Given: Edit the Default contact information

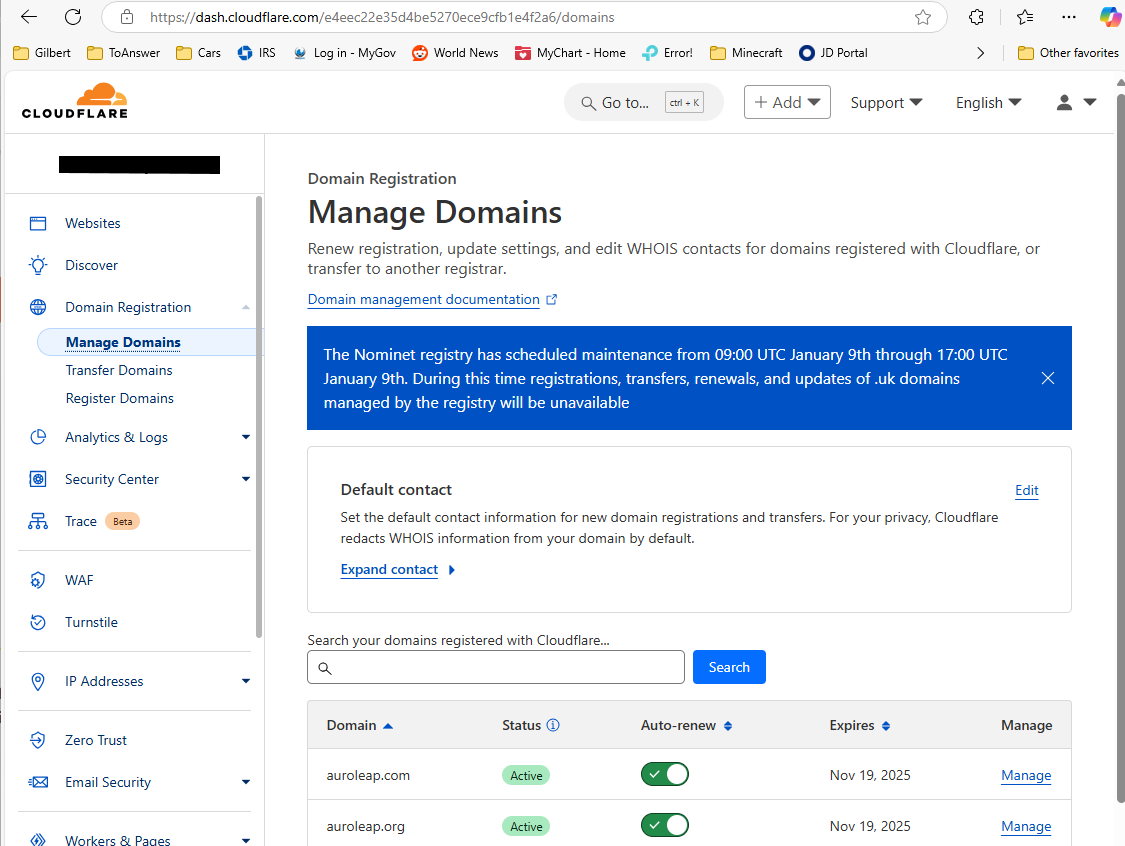Looking at the screenshot, I should pyautogui.click(x=1026, y=490).
